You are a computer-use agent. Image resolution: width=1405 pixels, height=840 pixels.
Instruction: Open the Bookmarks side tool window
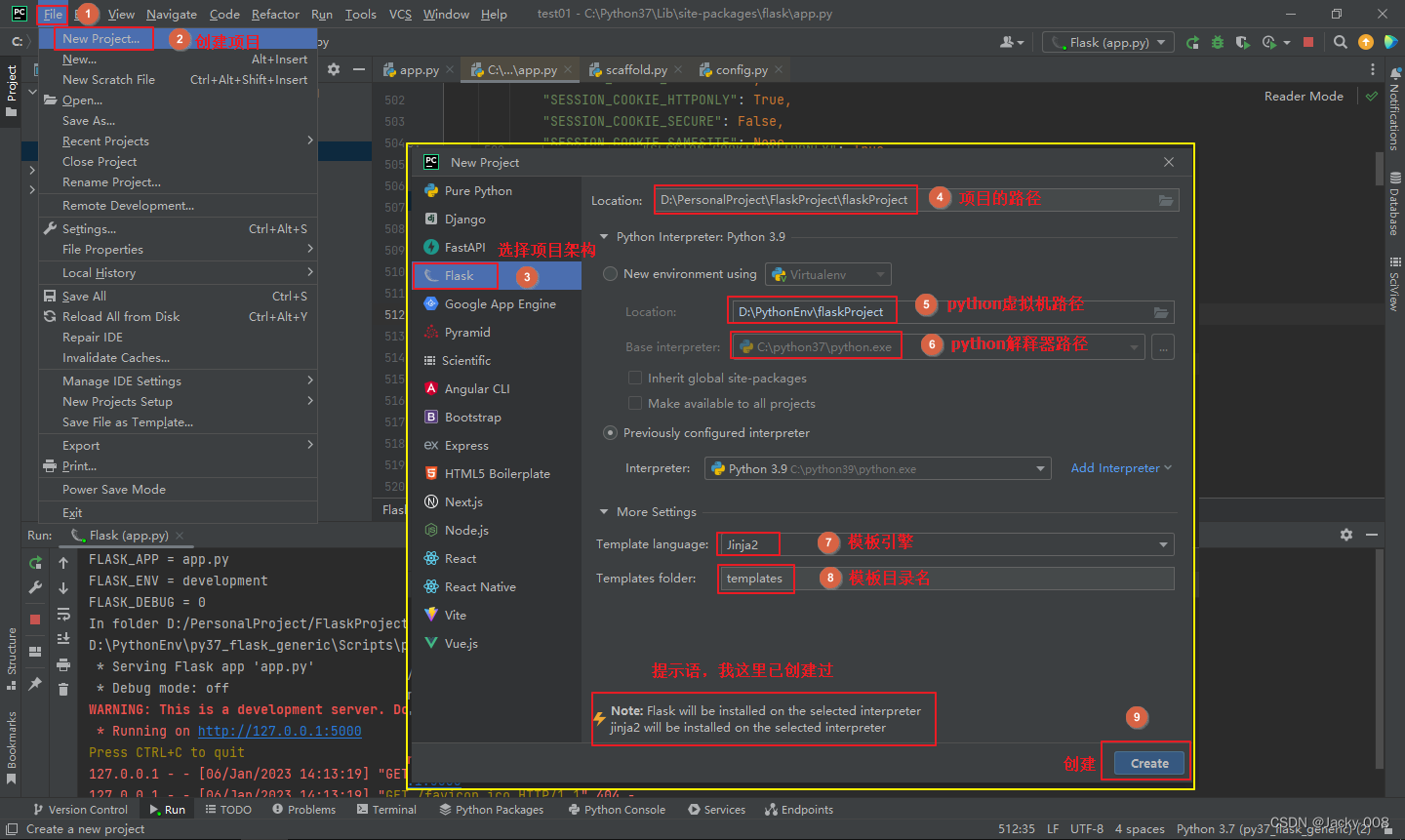point(12,748)
